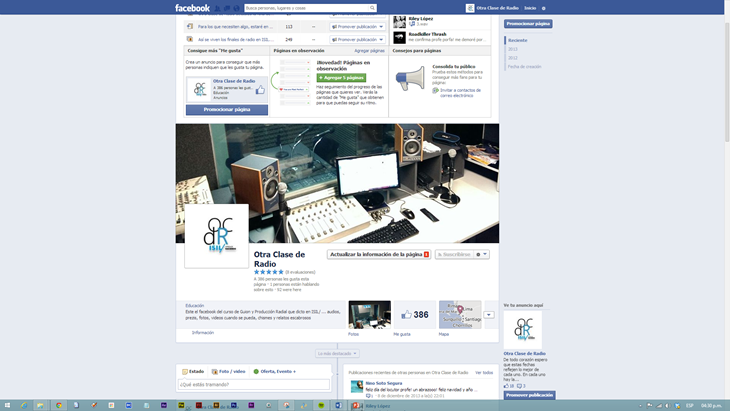Select the 'Oferta, Evento +' tab
730x411 pixels.
click(x=275, y=371)
